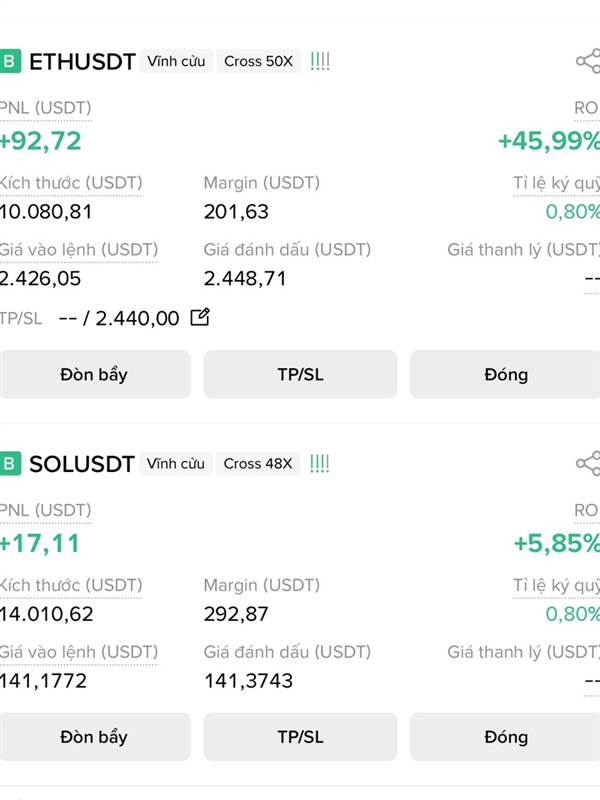Viewport: 600px width, 800px height.
Task: Share the ETHUSDT position
Action: point(587,61)
